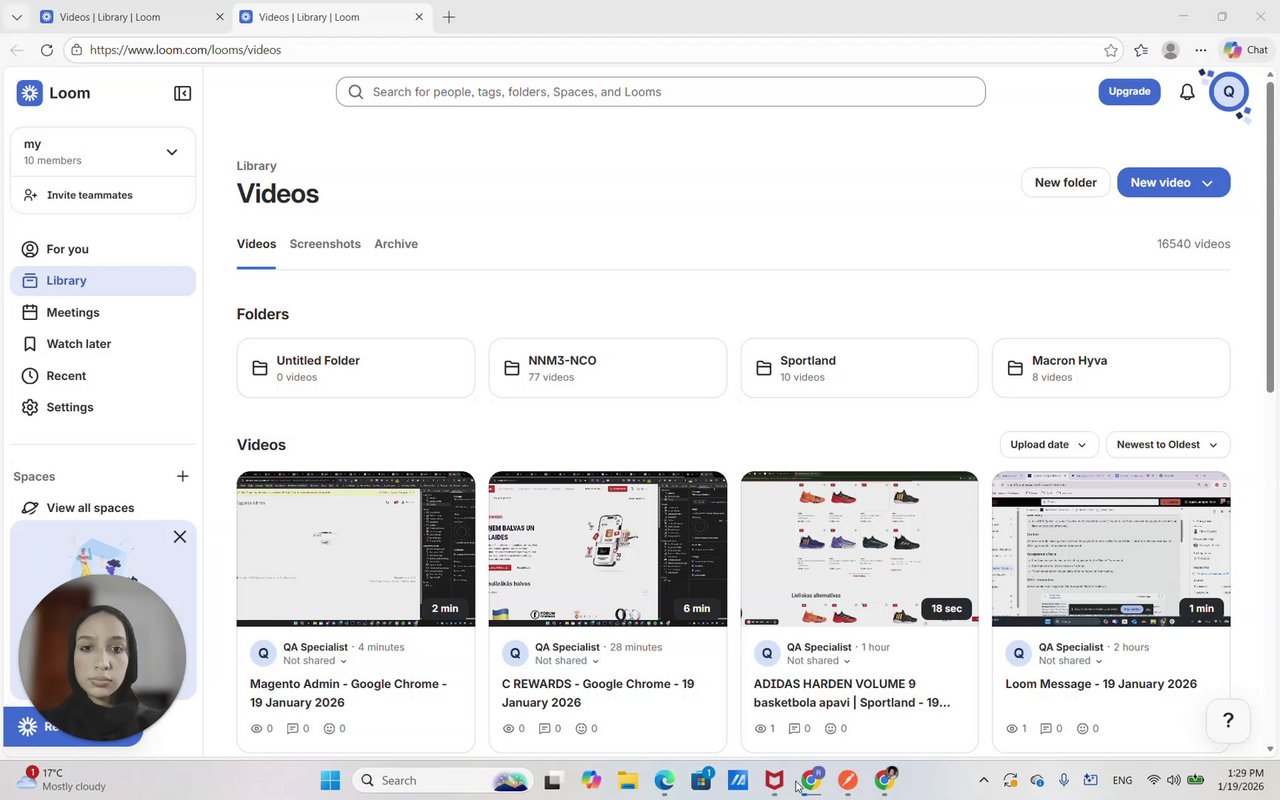Open the notifications bell
1280x800 pixels.
click(x=1187, y=92)
